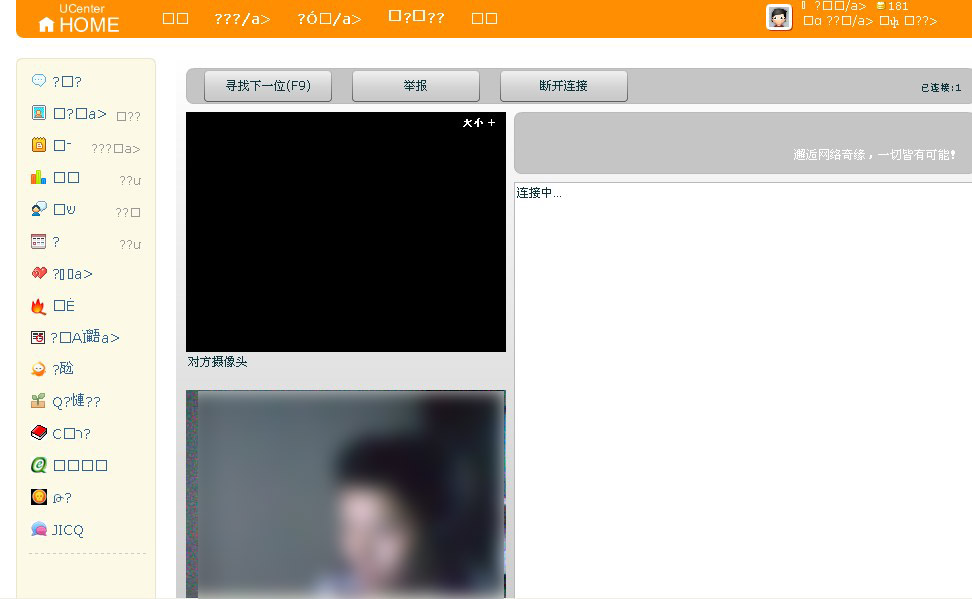Open the JICQ chat app icon
This screenshot has width=972, height=599.
click(38, 529)
